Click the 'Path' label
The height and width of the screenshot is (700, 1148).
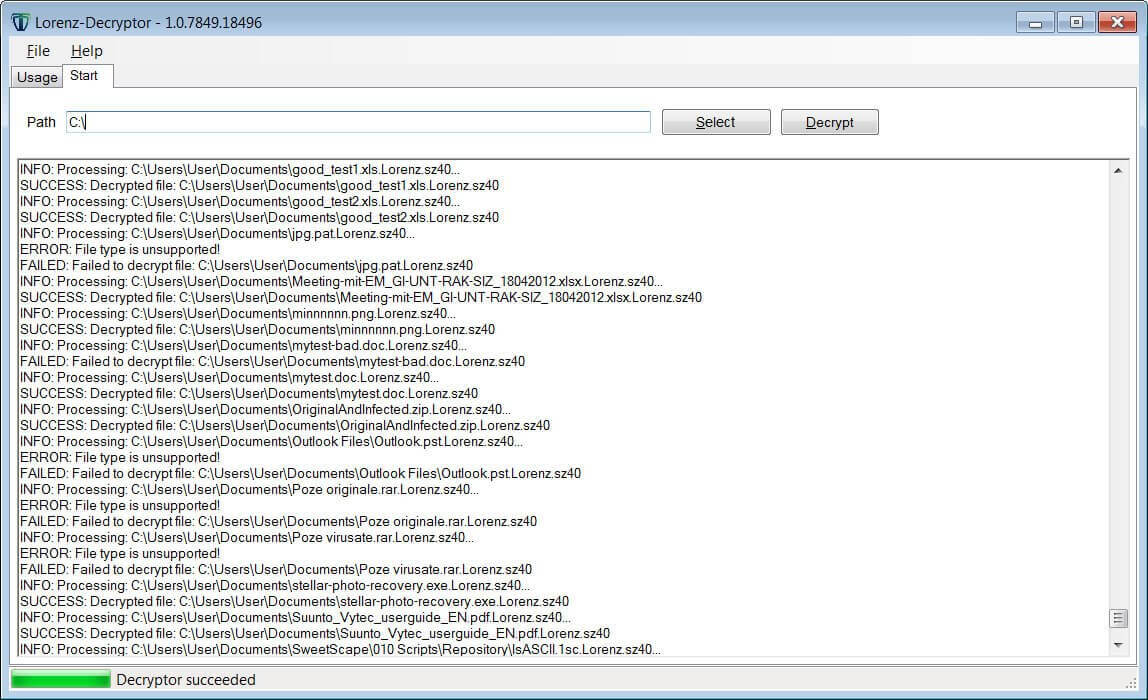click(41, 122)
